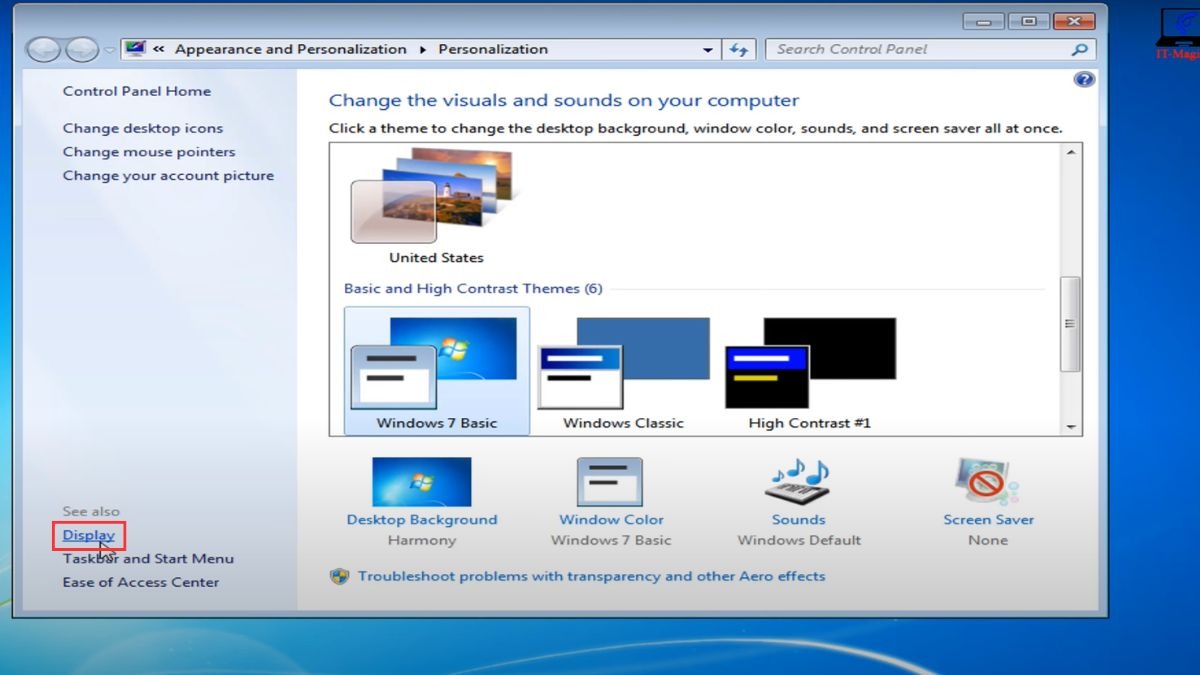
Task: Click the heading Change the visuals and sounds
Action: tap(564, 100)
